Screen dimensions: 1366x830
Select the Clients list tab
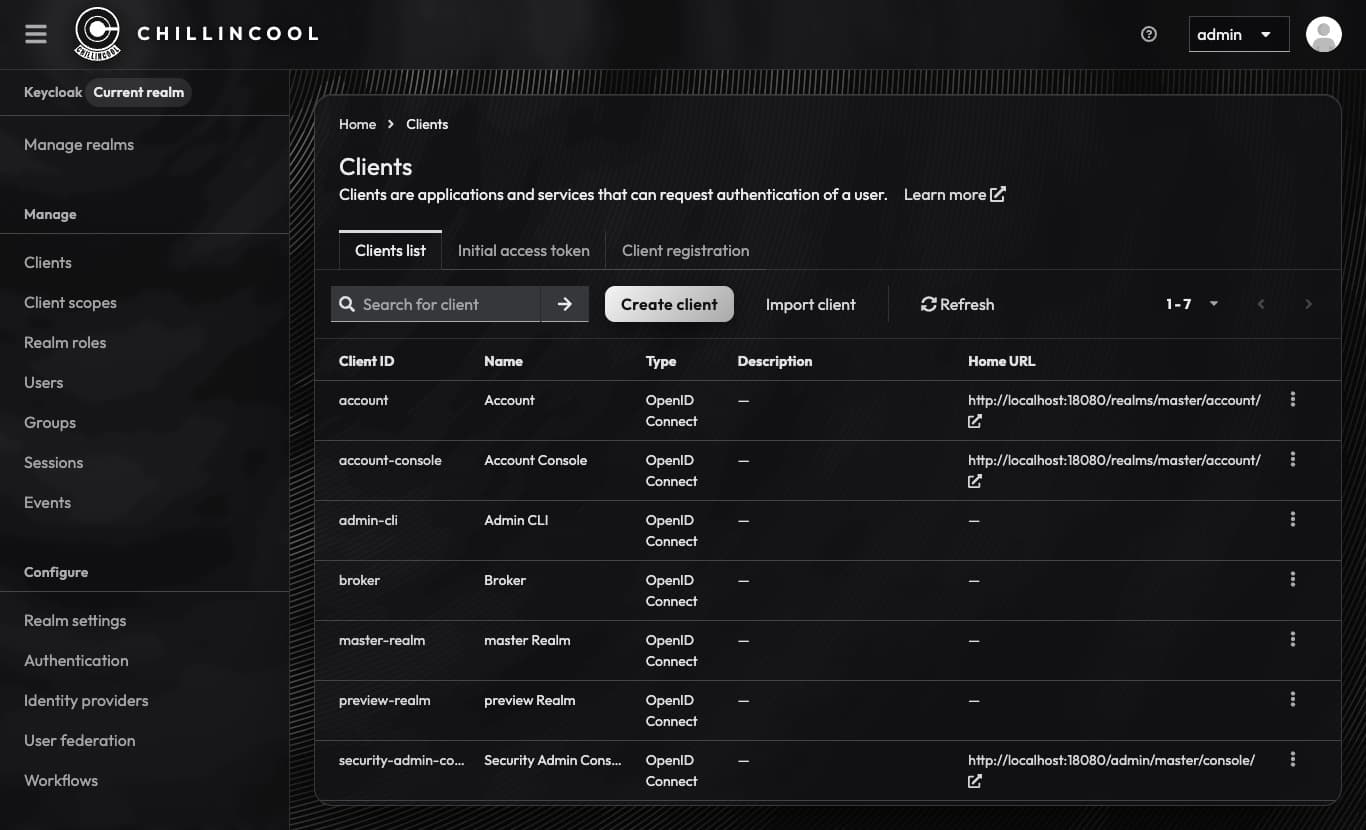click(390, 250)
